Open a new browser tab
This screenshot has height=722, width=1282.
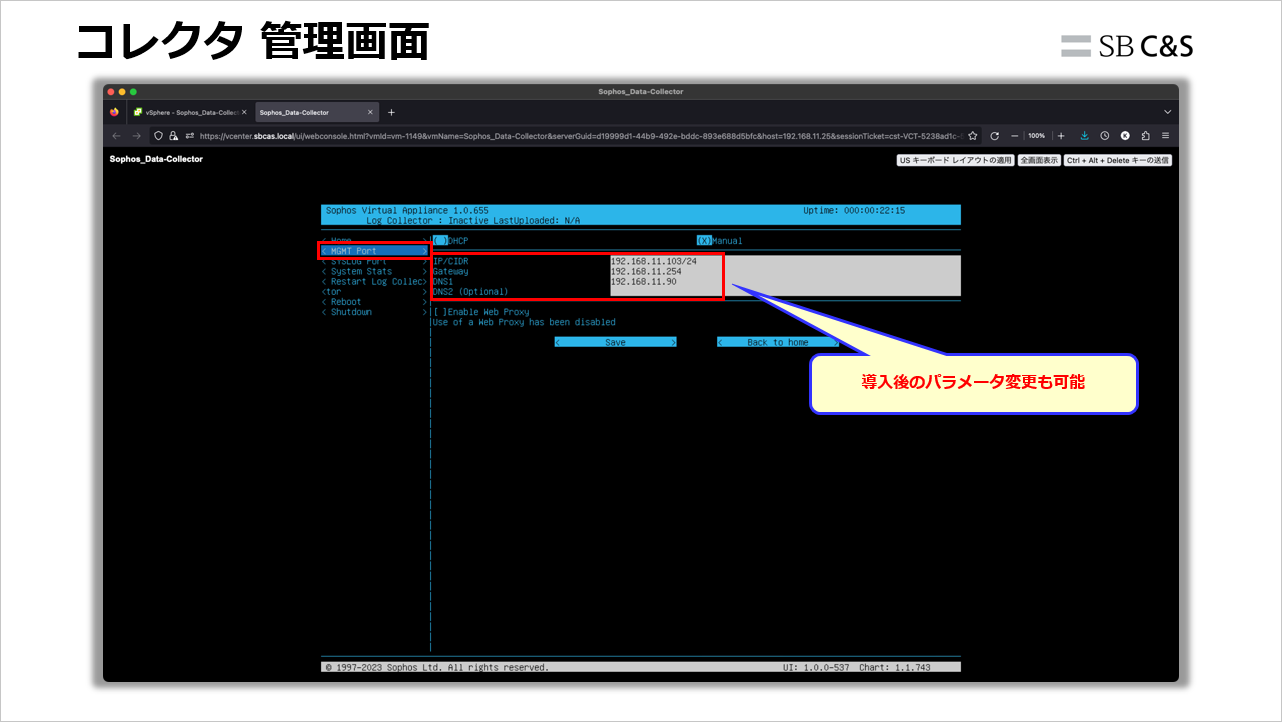click(x=391, y=112)
